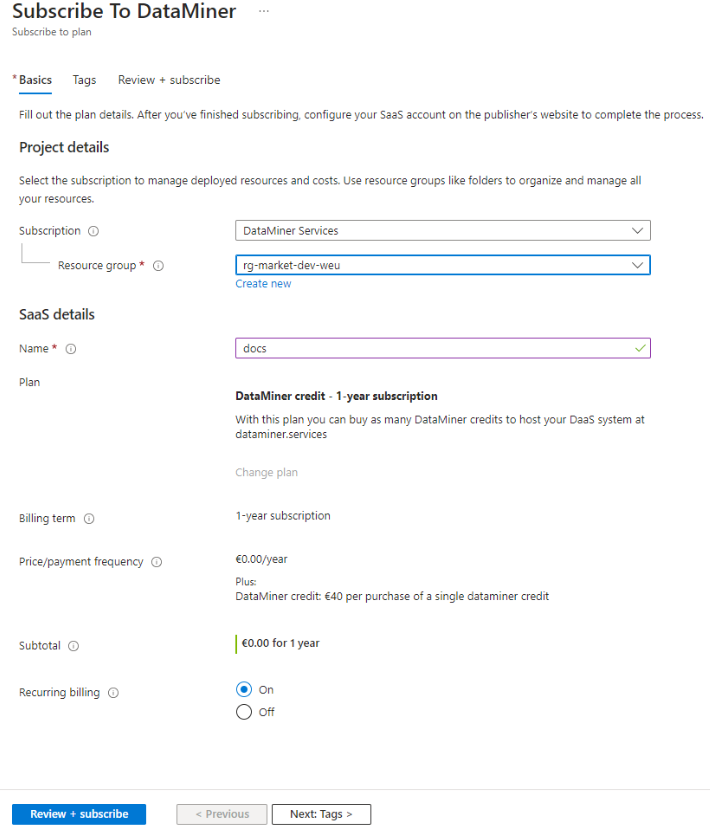Turn recurring billing On
Viewport: 710px width, 834px height.
click(x=244, y=690)
